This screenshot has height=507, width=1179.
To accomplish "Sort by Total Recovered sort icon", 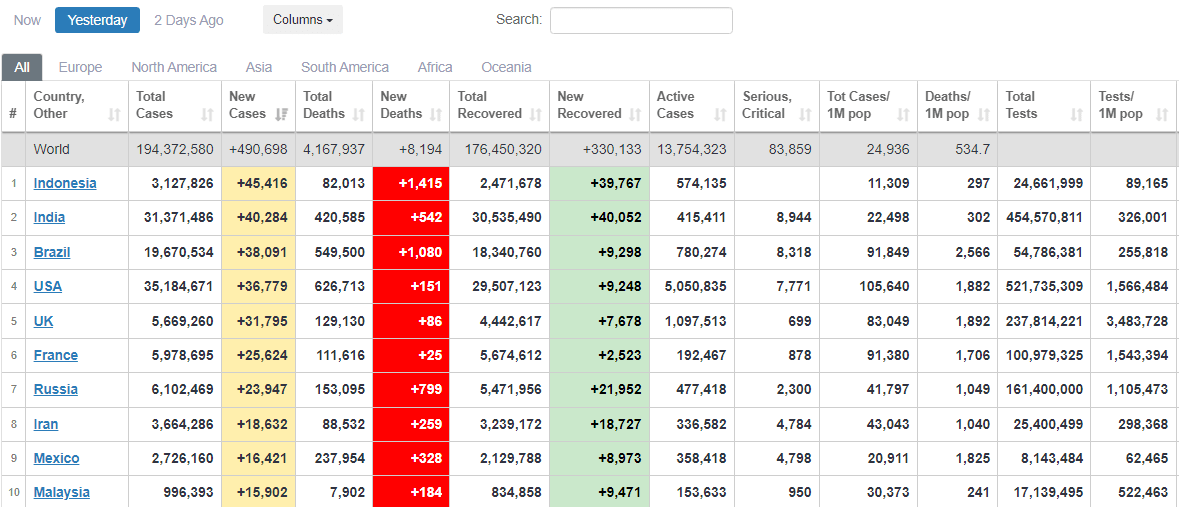I will coord(534,114).
